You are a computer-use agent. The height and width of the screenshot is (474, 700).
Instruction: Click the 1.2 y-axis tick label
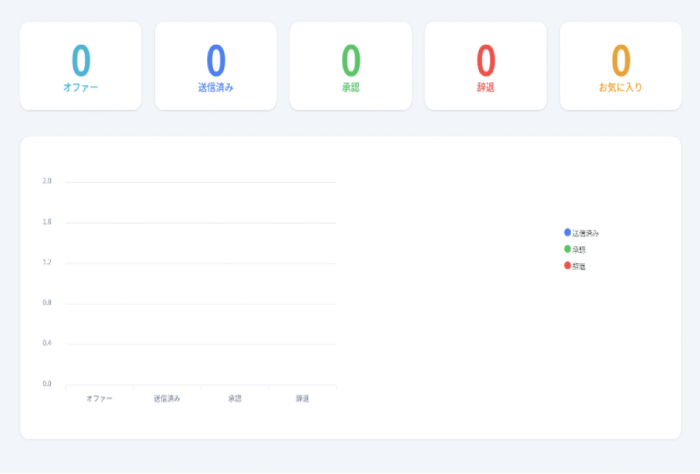point(47,262)
